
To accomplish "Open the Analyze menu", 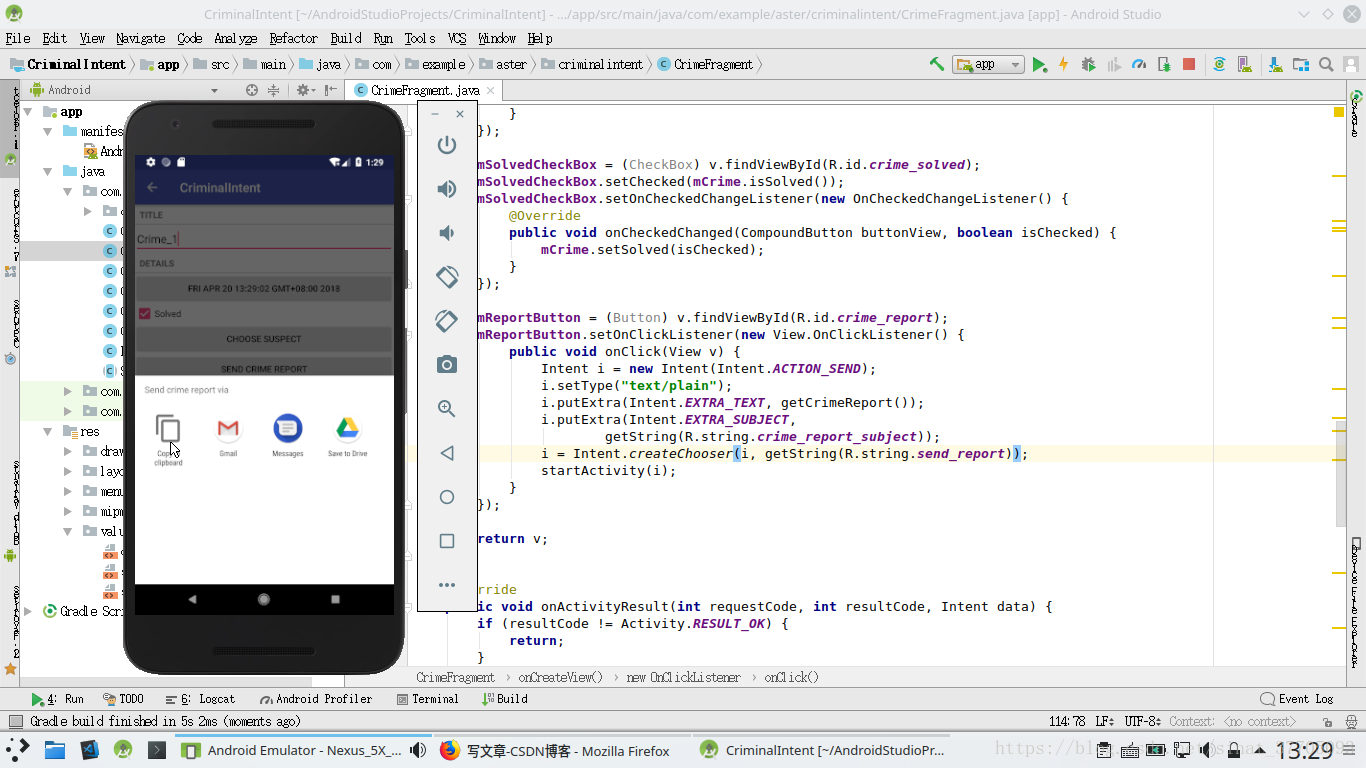I will tap(236, 38).
